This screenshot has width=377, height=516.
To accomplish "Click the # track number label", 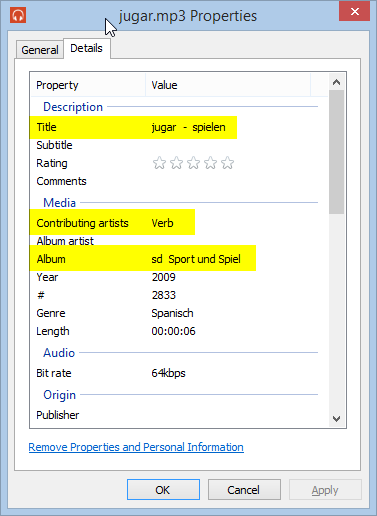I will (x=41, y=295).
